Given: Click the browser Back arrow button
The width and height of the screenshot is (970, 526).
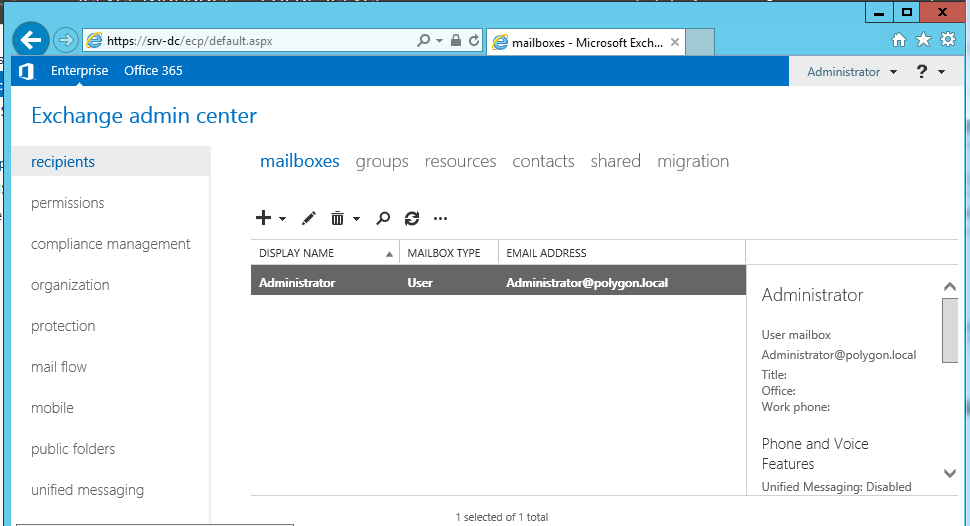Looking at the screenshot, I should [x=30, y=40].
